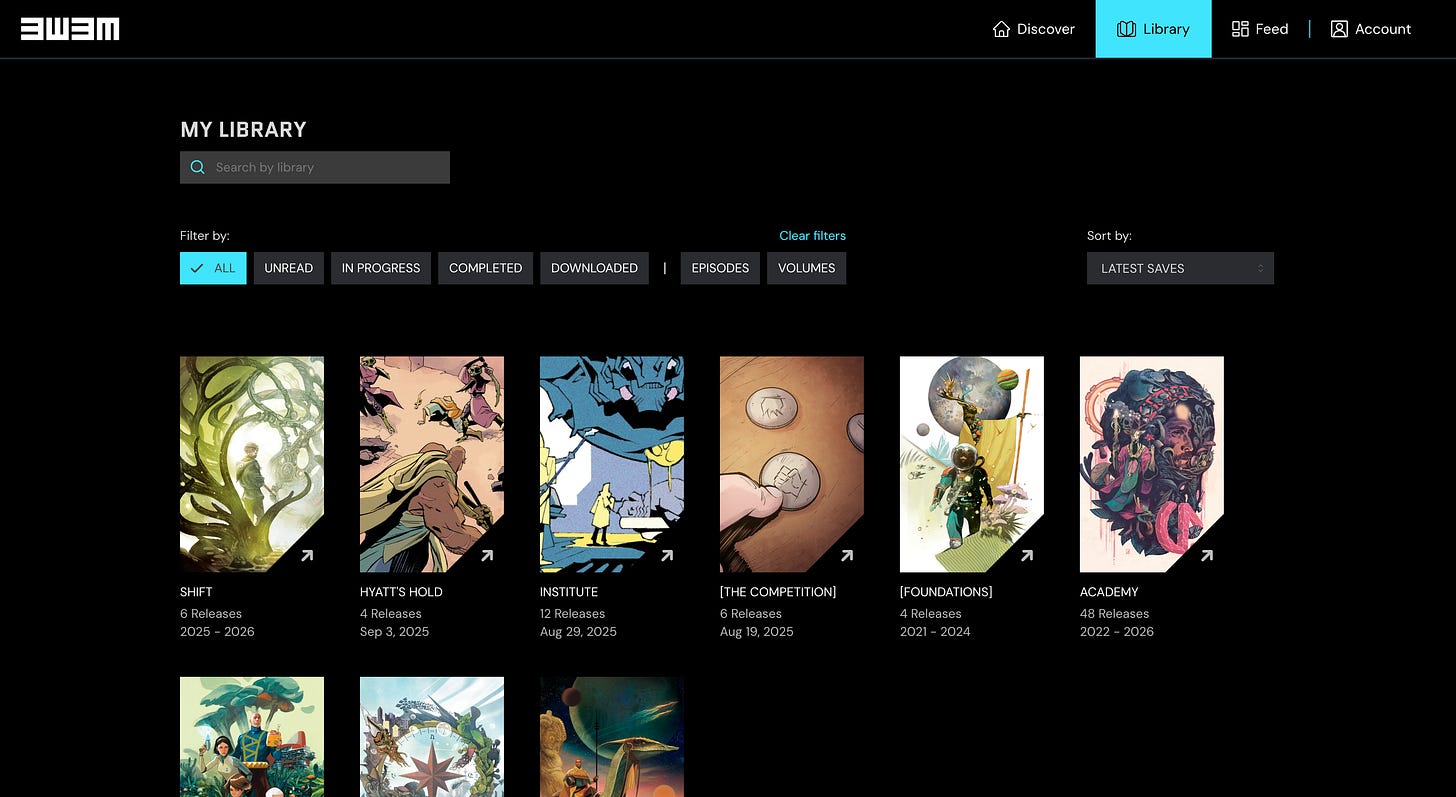
Task: Click the arrow icon on [THE COMPETITION] cover
Action: pos(847,555)
